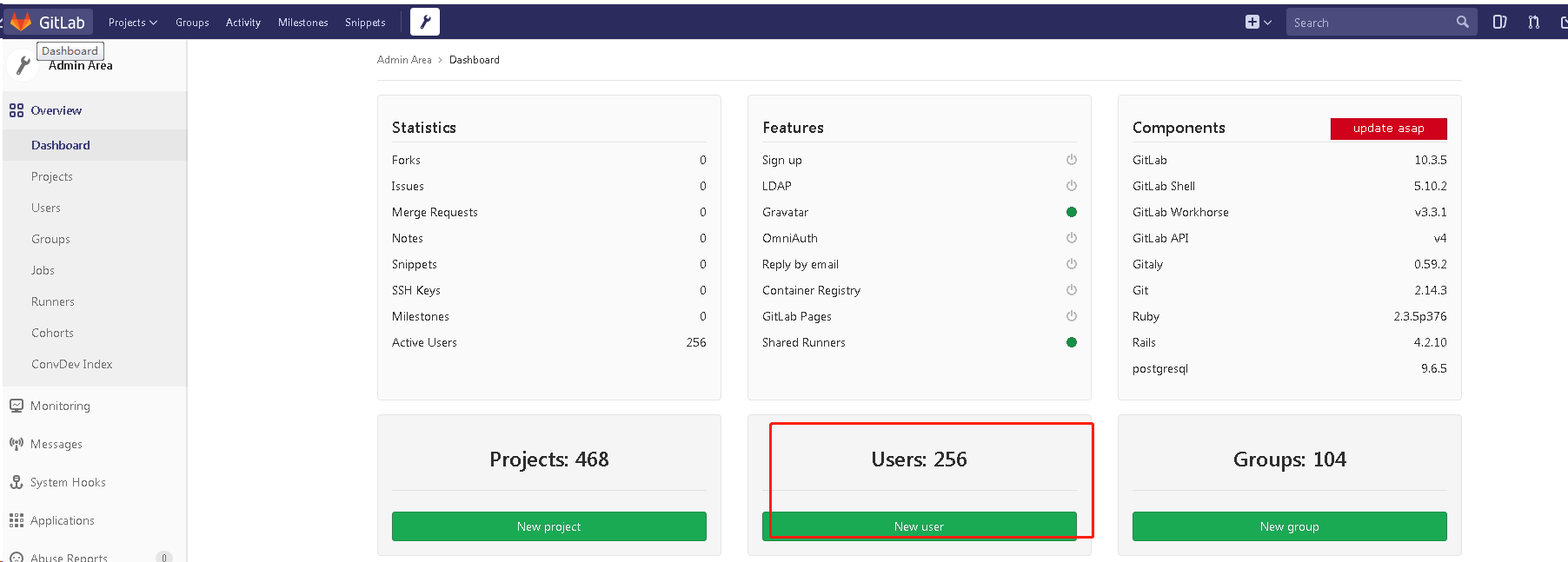Click the Users: 256 heading
The width and height of the screenshot is (1568, 562).
(919, 460)
